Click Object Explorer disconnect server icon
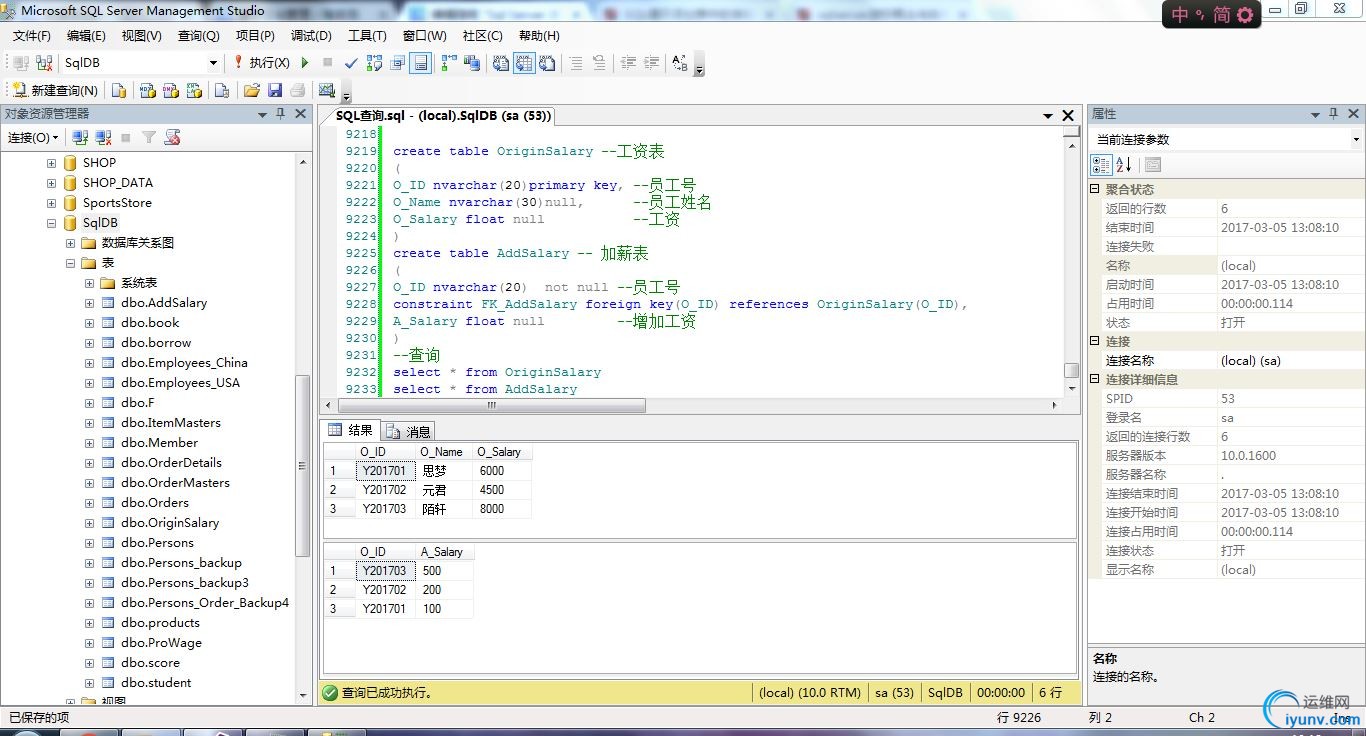The image size is (1366, 736). pyautogui.click(x=103, y=138)
